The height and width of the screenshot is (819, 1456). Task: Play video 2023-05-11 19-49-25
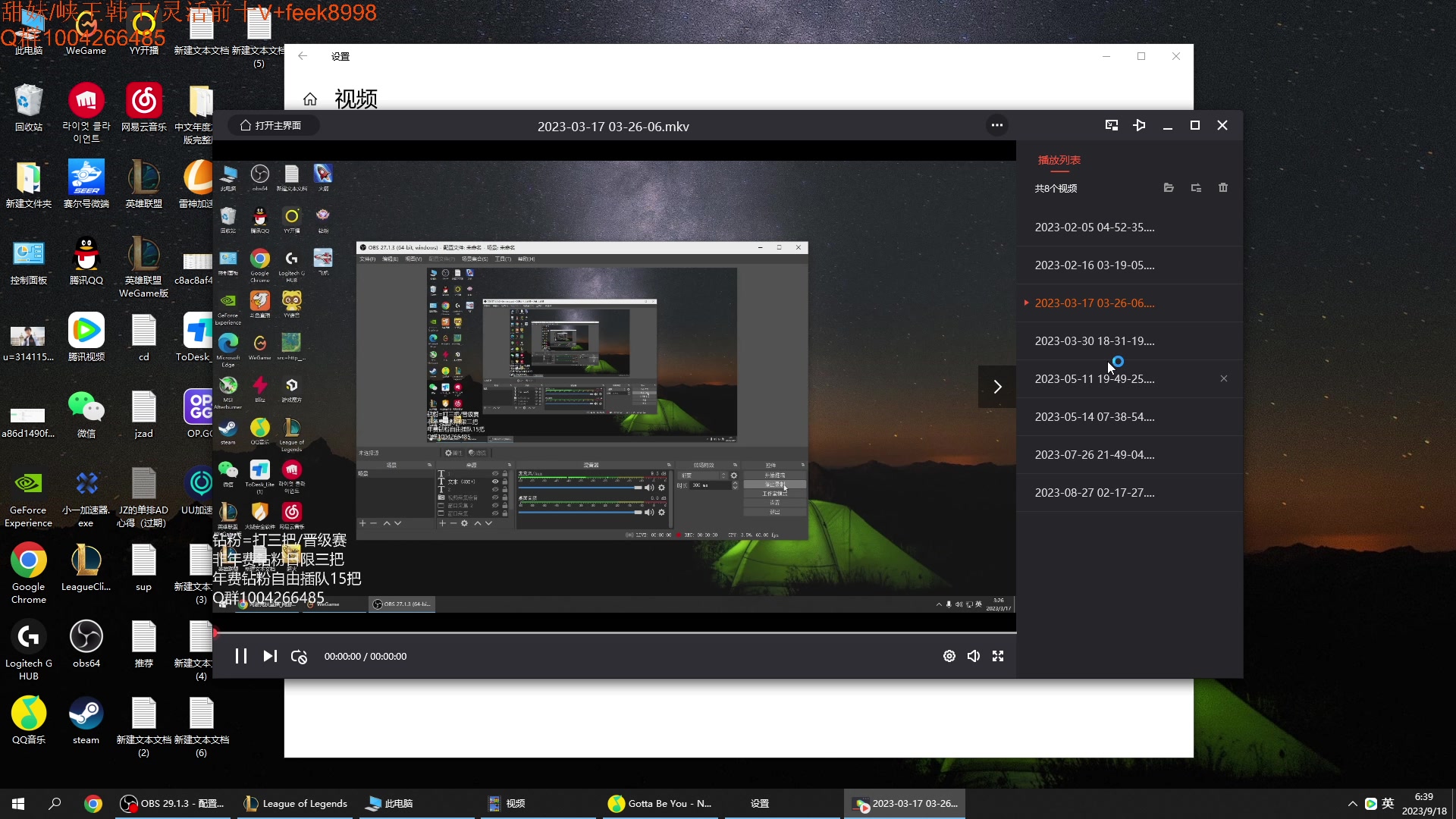point(1130,379)
